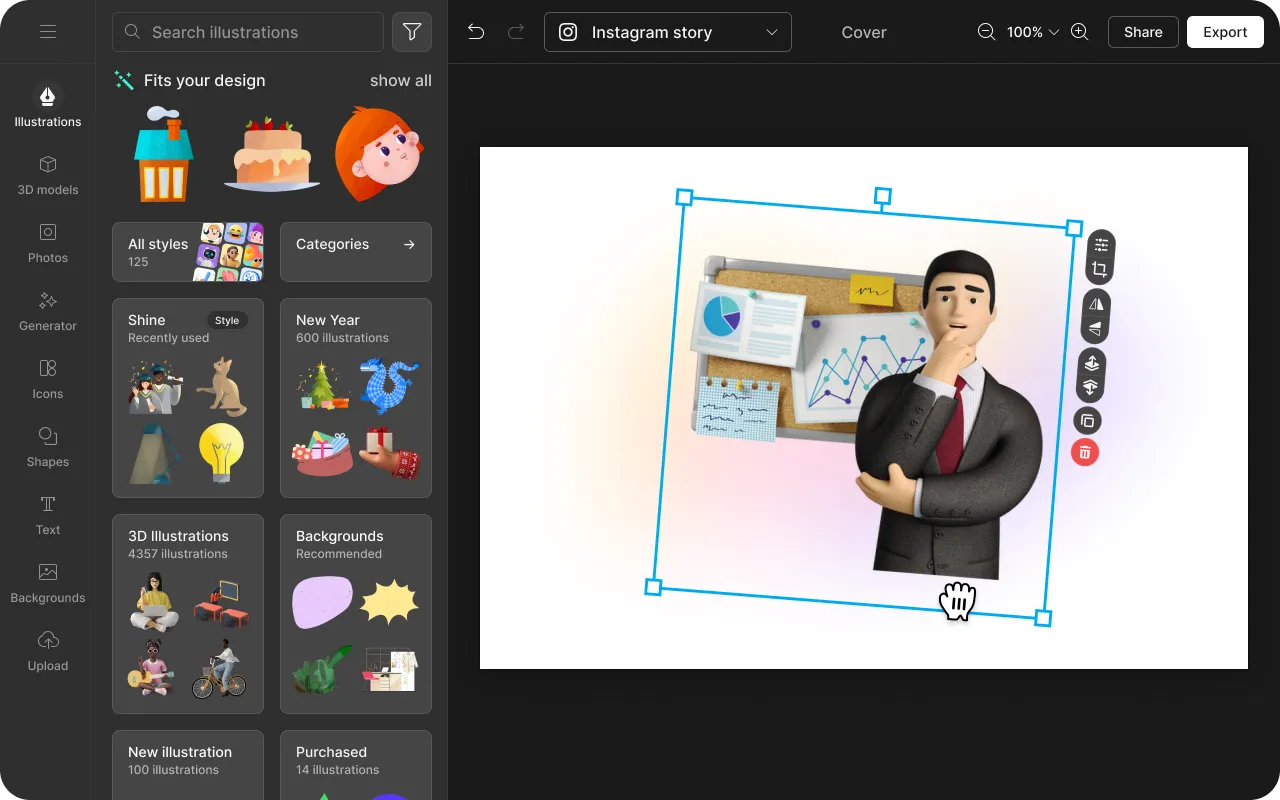This screenshot has width=1280, height=800.
Task: Activate the crop tool icon
Action: point(1099,270)
